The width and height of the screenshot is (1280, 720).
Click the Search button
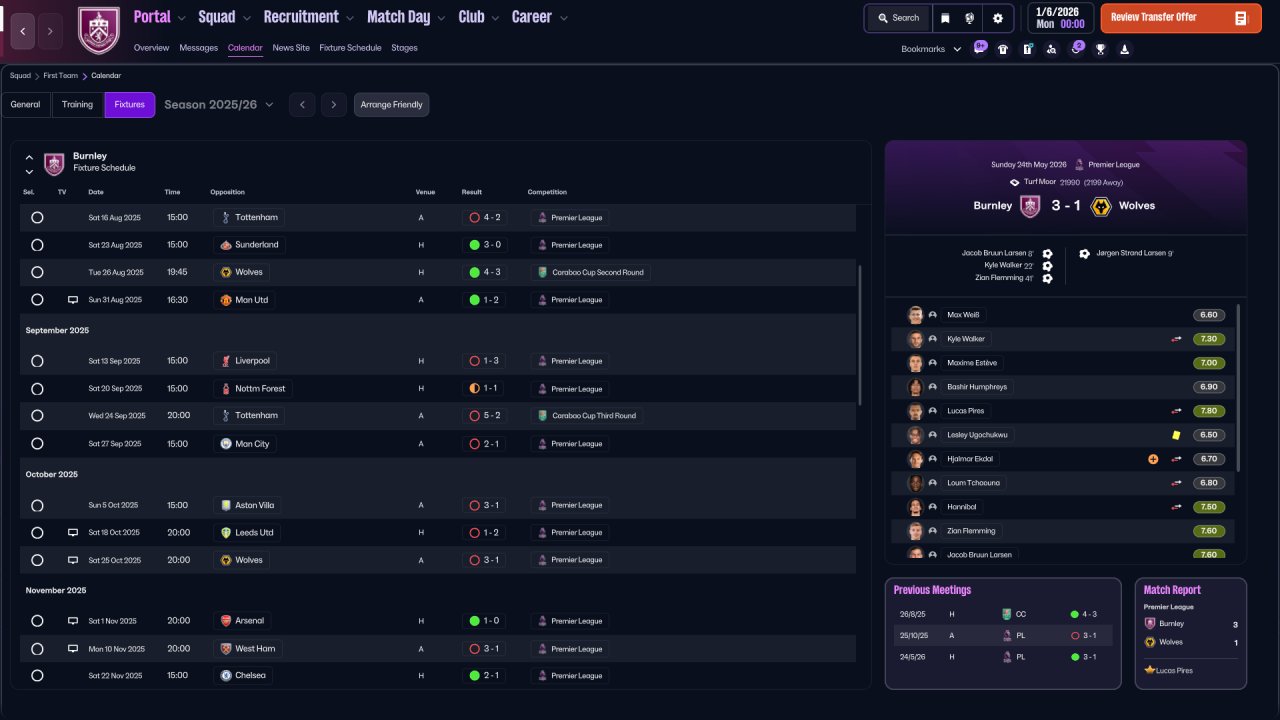click(x=897, y=18)
